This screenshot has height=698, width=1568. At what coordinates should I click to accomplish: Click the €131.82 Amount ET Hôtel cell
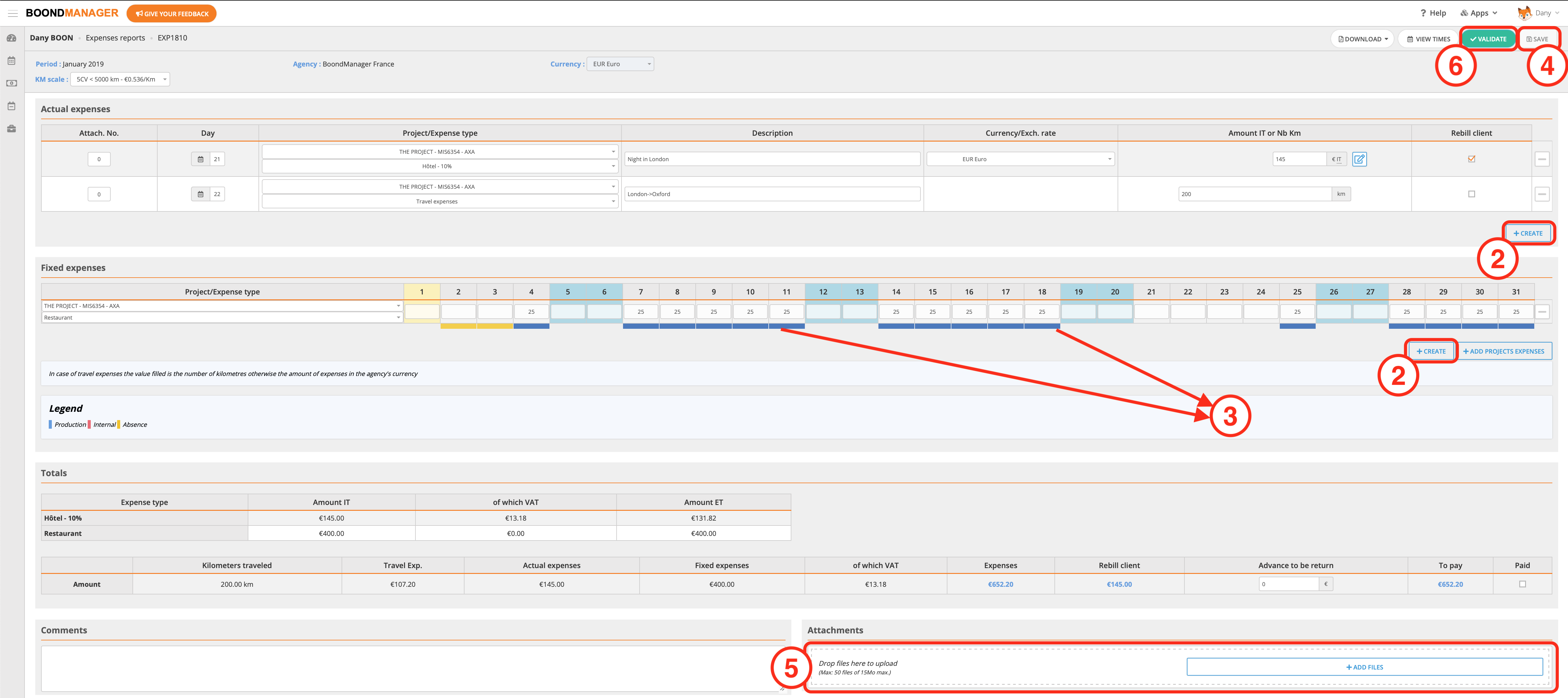703,518
